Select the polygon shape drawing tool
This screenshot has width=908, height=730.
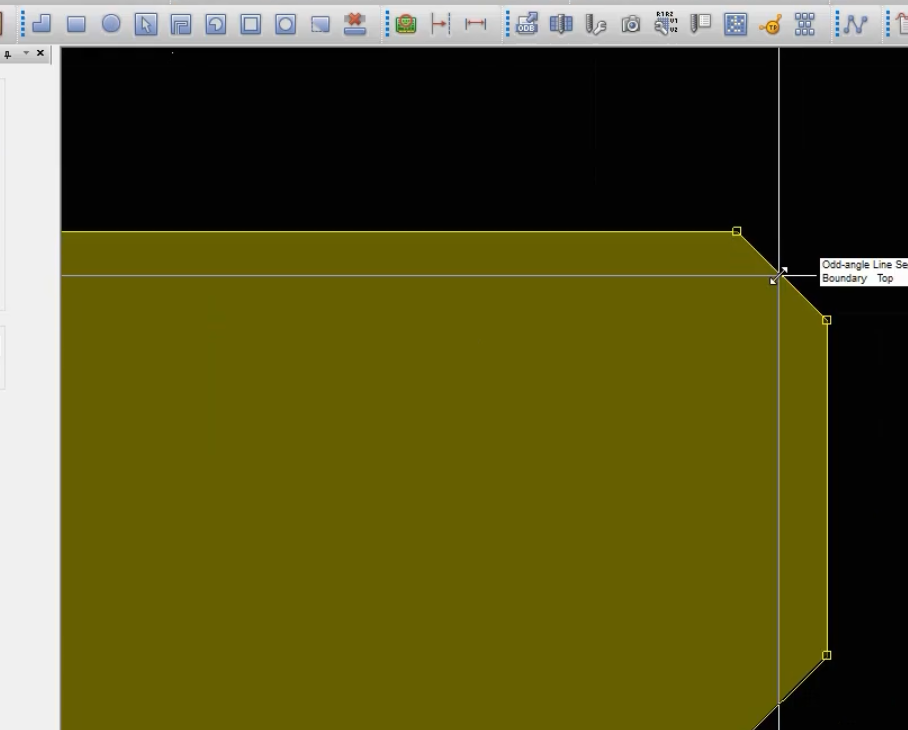click(x=42, y=24)
